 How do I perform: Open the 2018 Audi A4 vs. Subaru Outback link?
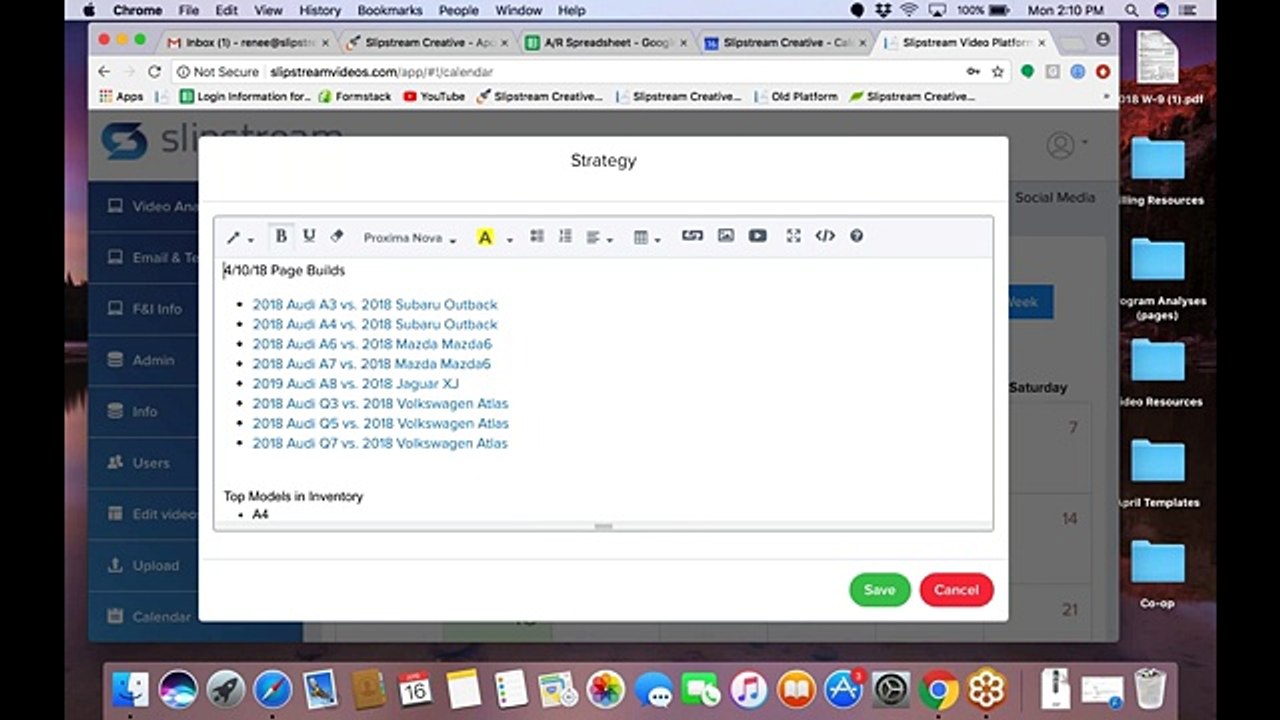[x=375, y=324]
